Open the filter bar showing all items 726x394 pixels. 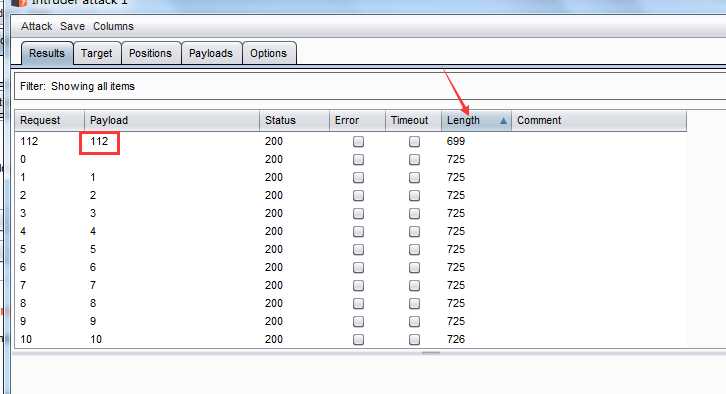click(370, 86)
